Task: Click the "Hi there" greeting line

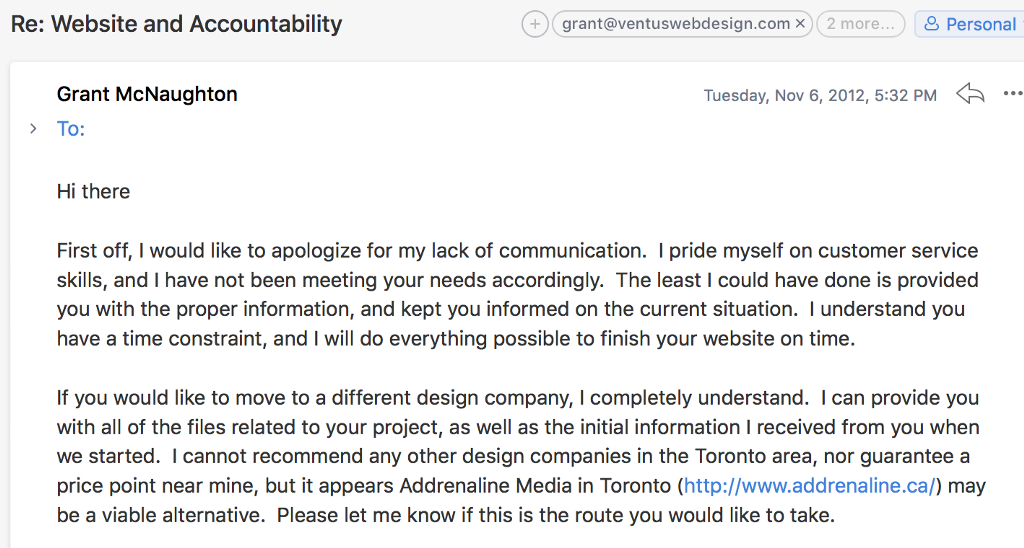Action: [93, 191]
